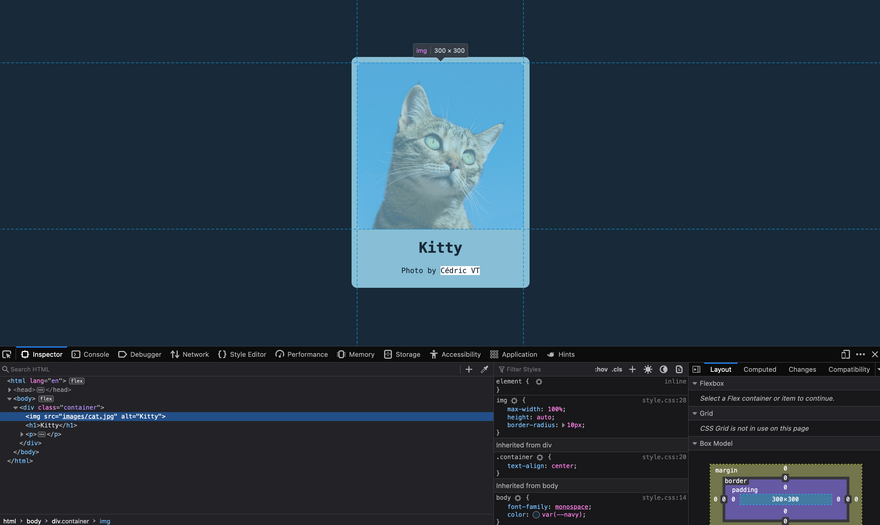Viewport: 880px width, 525px height.
Task: Toggle dark color scheme simulation
Action: coord(663,369)
